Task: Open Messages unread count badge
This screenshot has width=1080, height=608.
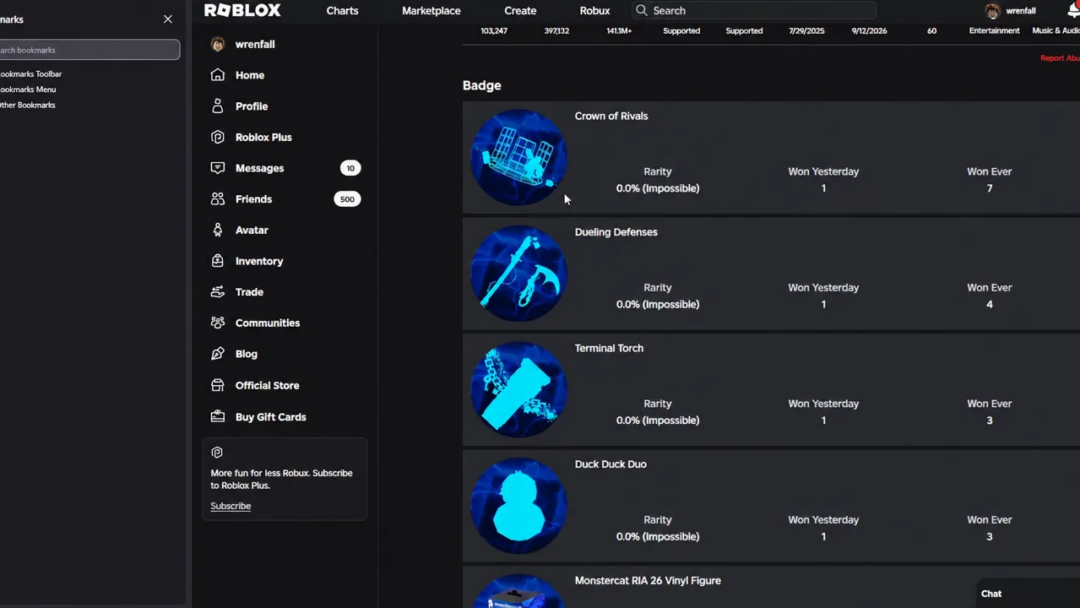Action: tap(350, 168)
